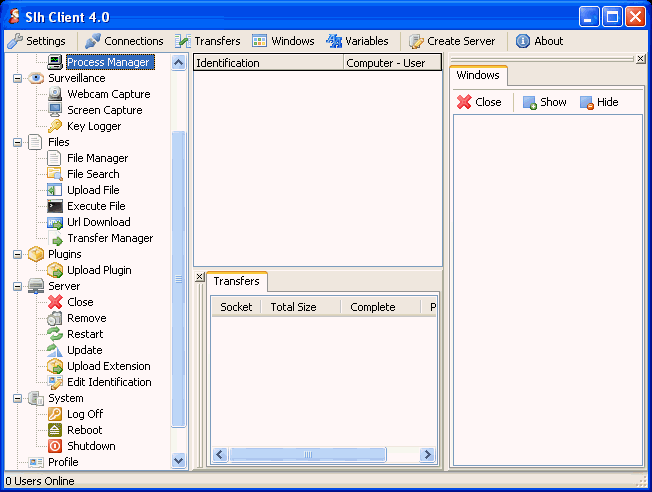
Task: Click the Upload Plugin package icon
Action: point(55,270)
